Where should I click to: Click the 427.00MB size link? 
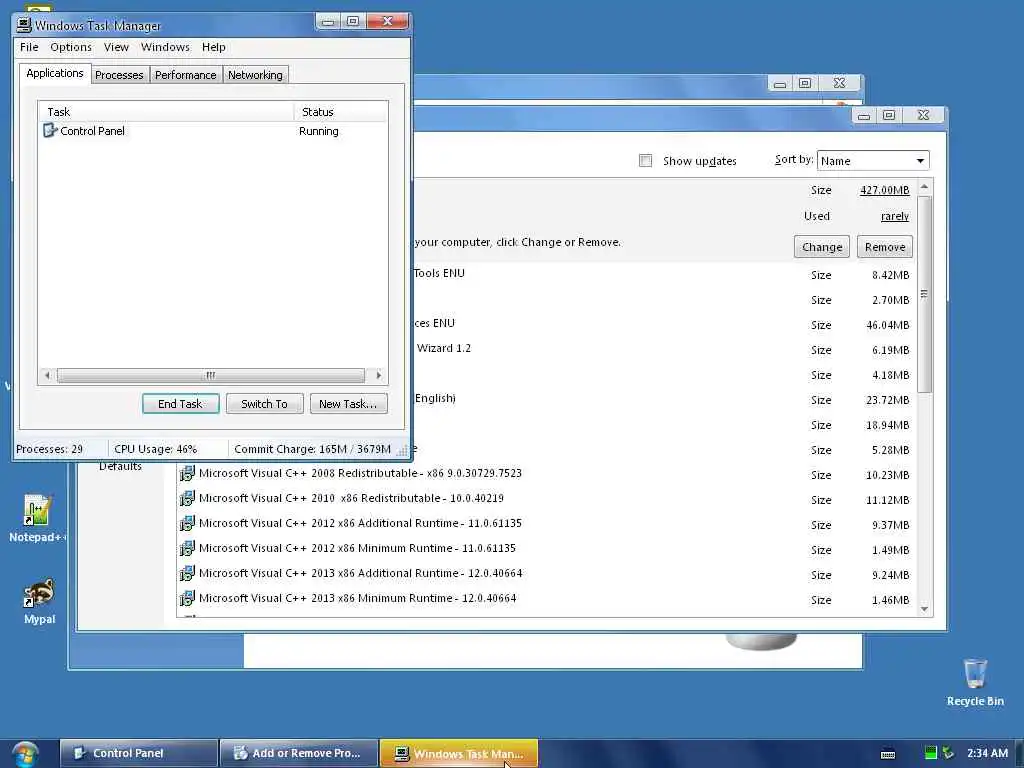(x=884, y=190)
